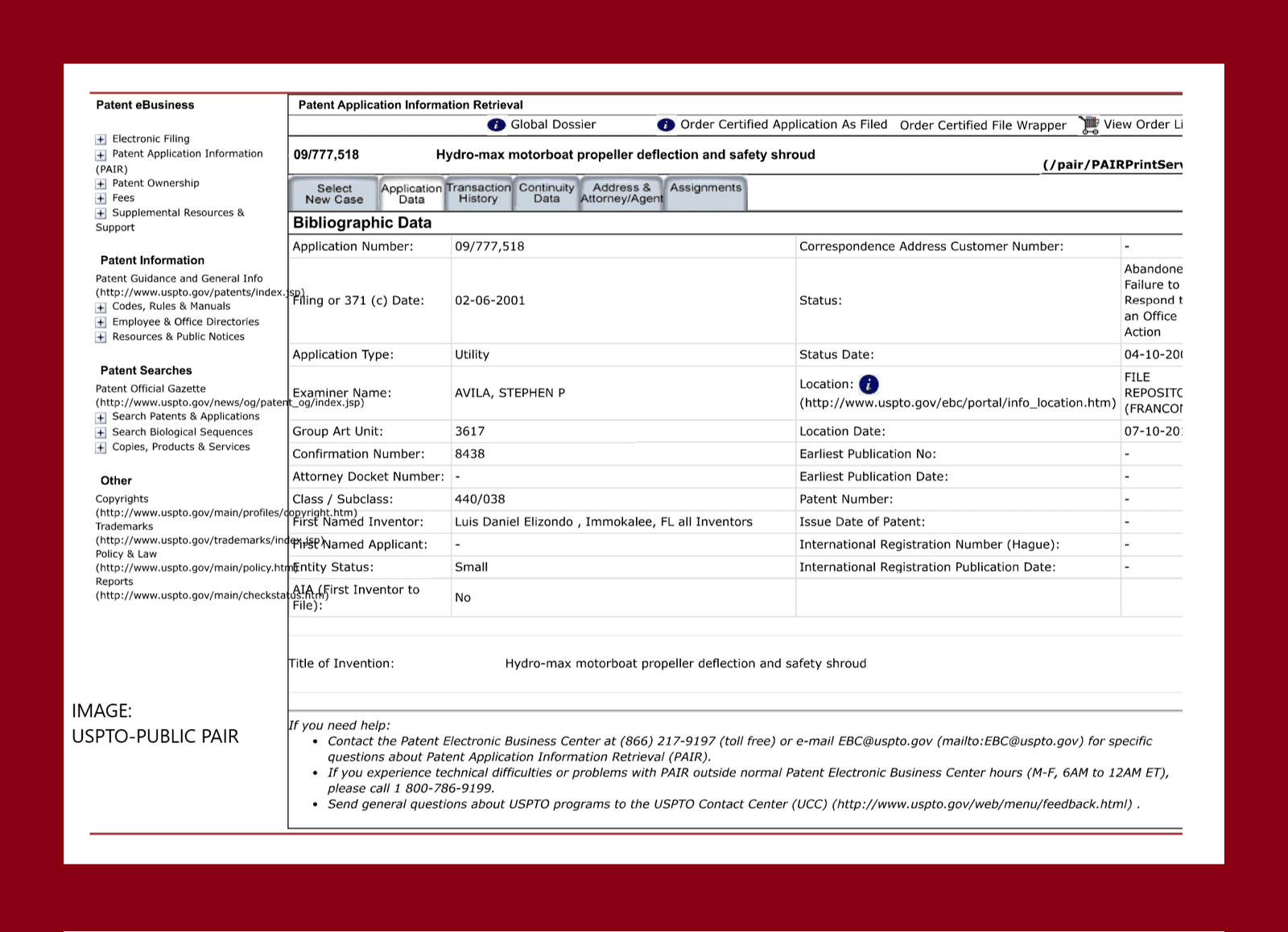Open the Copyrights link
Screen dimensions: 1288x932
tap(122, 499)
